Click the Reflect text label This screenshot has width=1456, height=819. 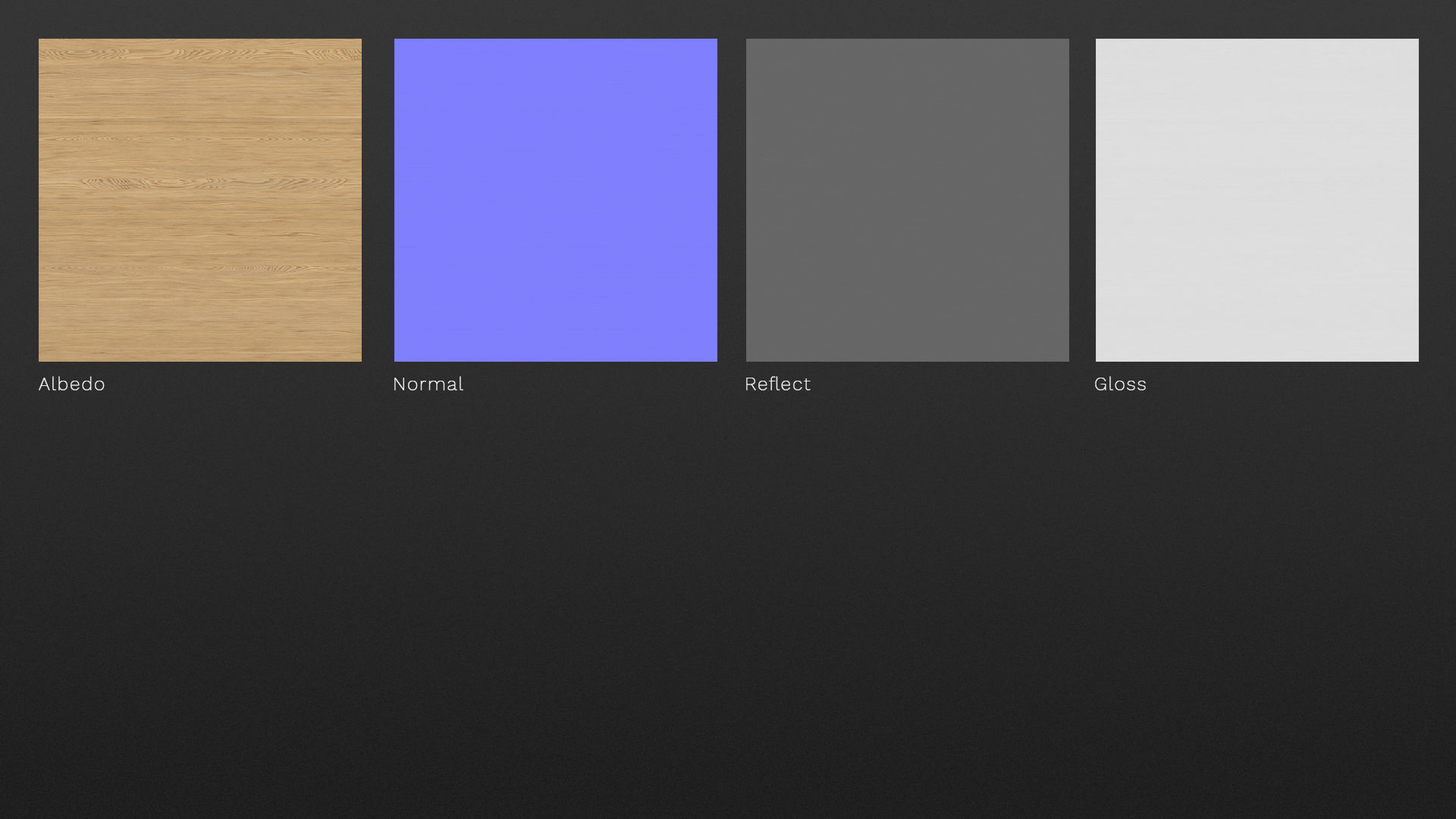coord(777,384)
